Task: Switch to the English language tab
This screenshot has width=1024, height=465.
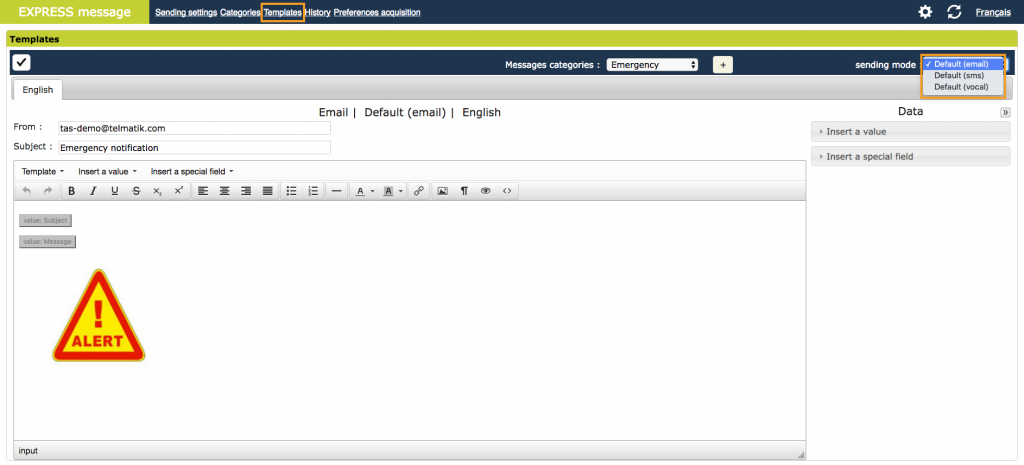Action: 37,89
